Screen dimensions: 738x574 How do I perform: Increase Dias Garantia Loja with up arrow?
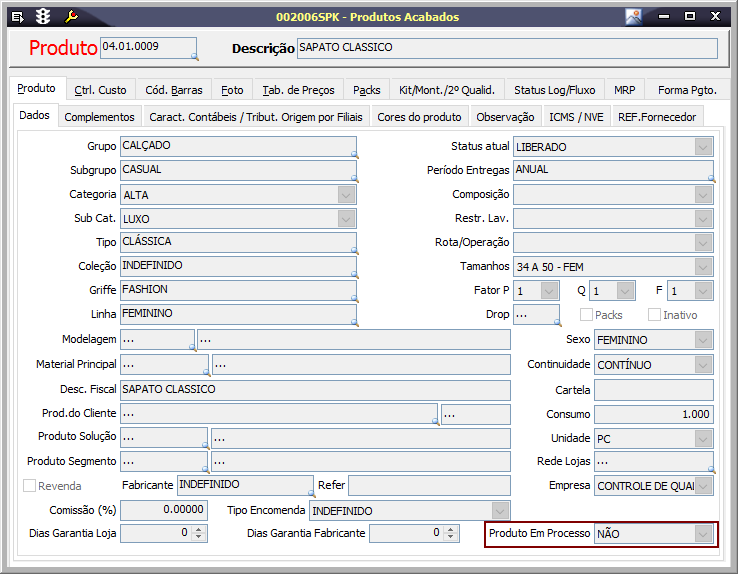pyautogui.click(x=199, y=529)
